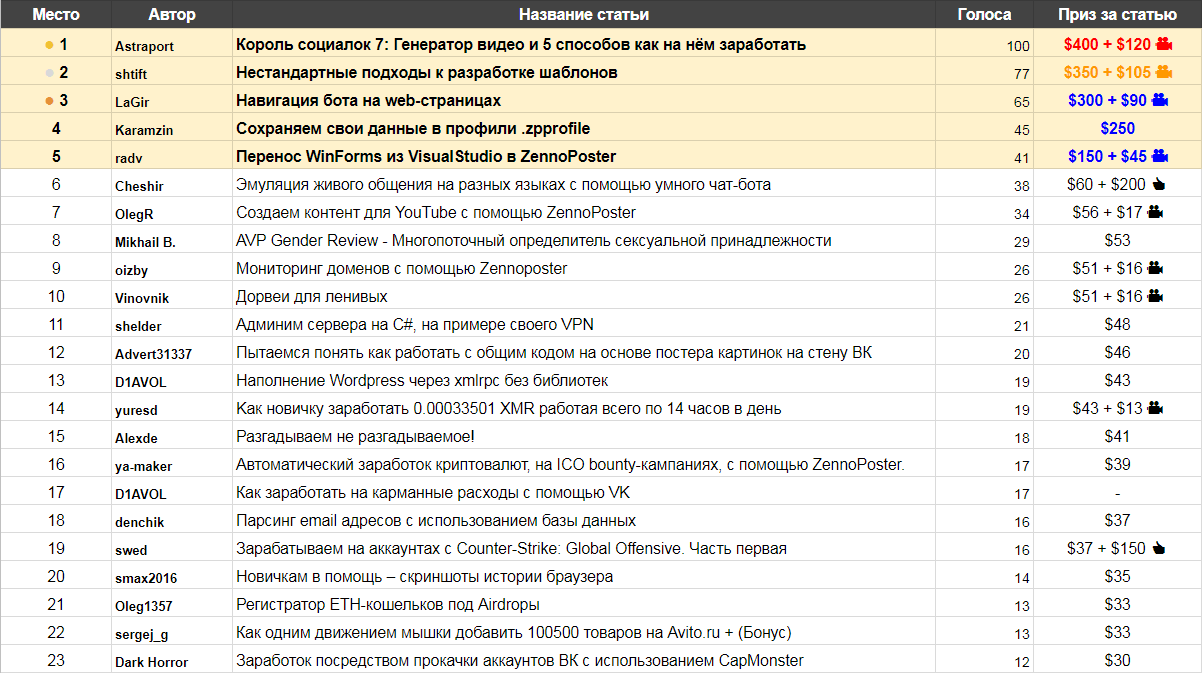Click the $30 prize for Dark Horror
Viewport: 1202px width, 673px height.
coord(1117,661)
